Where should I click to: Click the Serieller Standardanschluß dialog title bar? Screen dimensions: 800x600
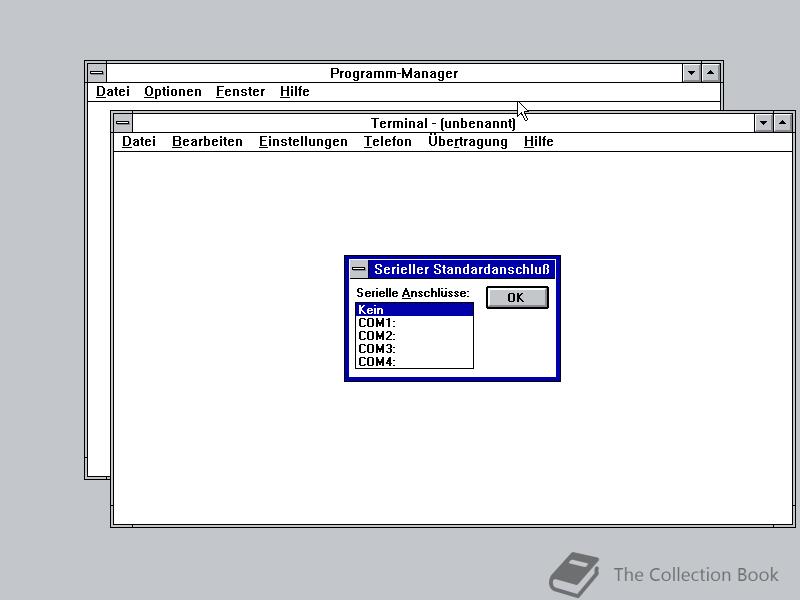[461, 269]
